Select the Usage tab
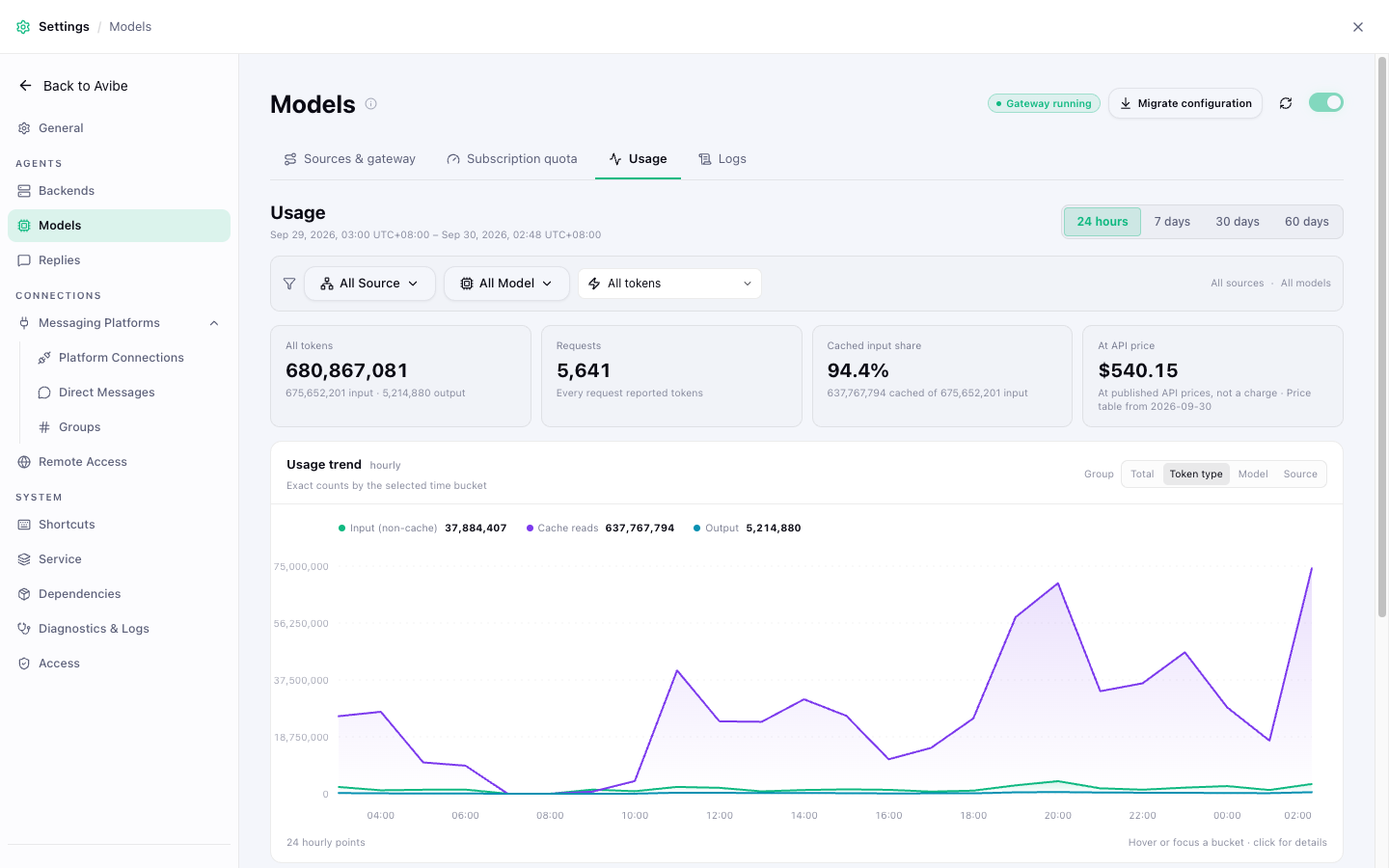Screen dimensions: 1389x868 638,159
